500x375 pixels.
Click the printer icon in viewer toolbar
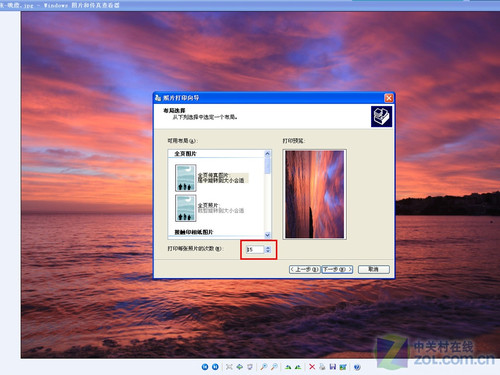coord(322,367)
